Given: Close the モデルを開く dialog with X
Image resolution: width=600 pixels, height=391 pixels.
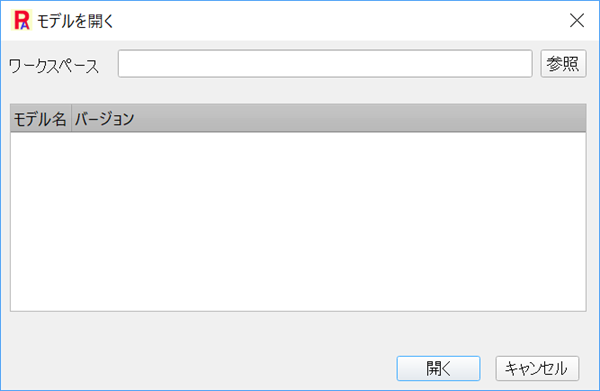Looking at the screenshot, I should (x=577, y=20).
